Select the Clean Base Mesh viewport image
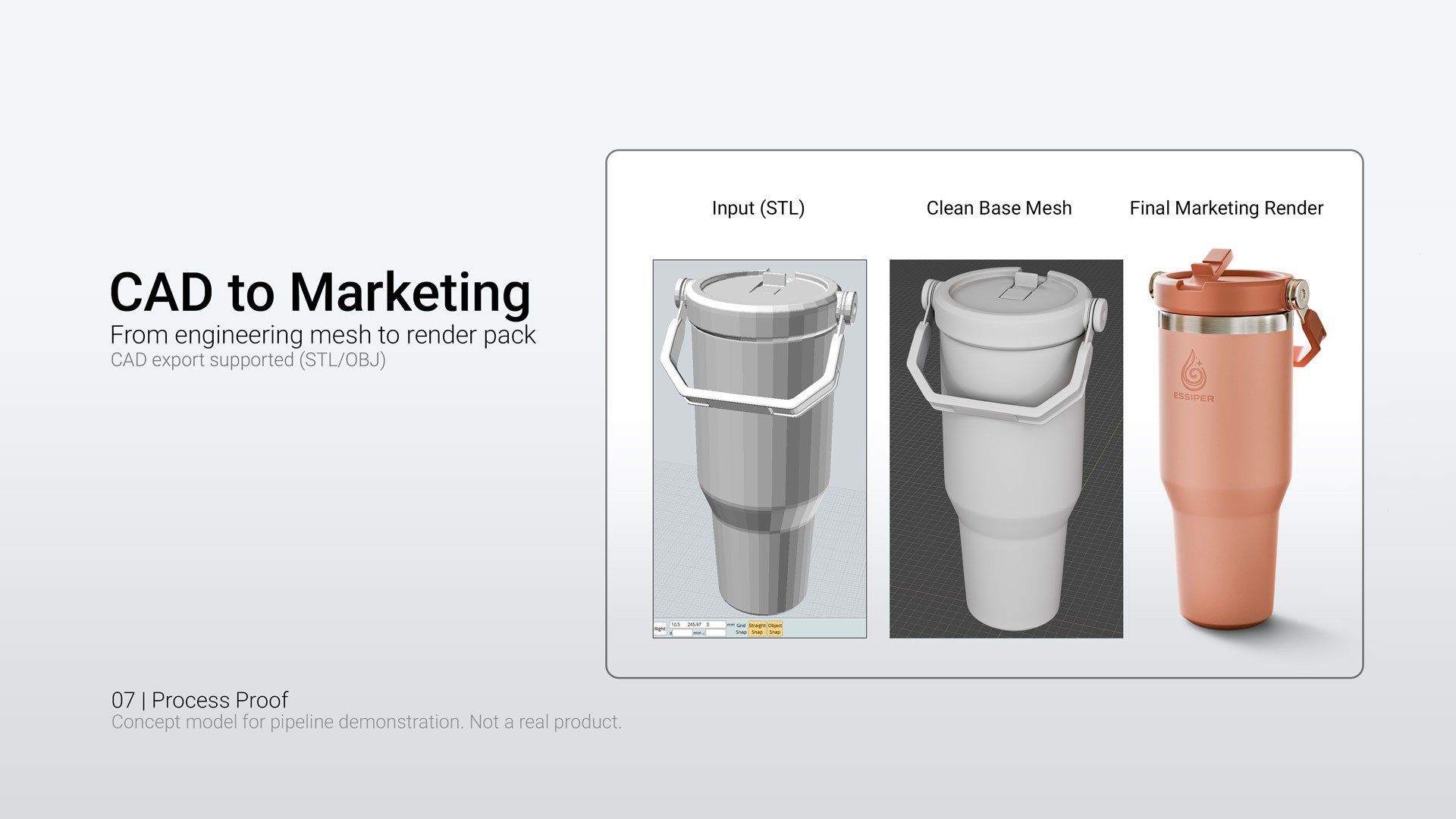 click(x=1006, y=448)
